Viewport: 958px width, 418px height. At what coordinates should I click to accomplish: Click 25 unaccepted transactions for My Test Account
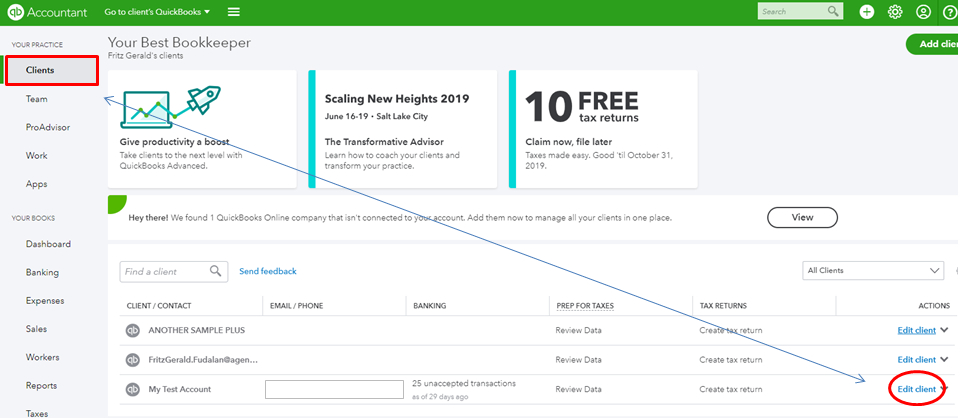point(464,384)
